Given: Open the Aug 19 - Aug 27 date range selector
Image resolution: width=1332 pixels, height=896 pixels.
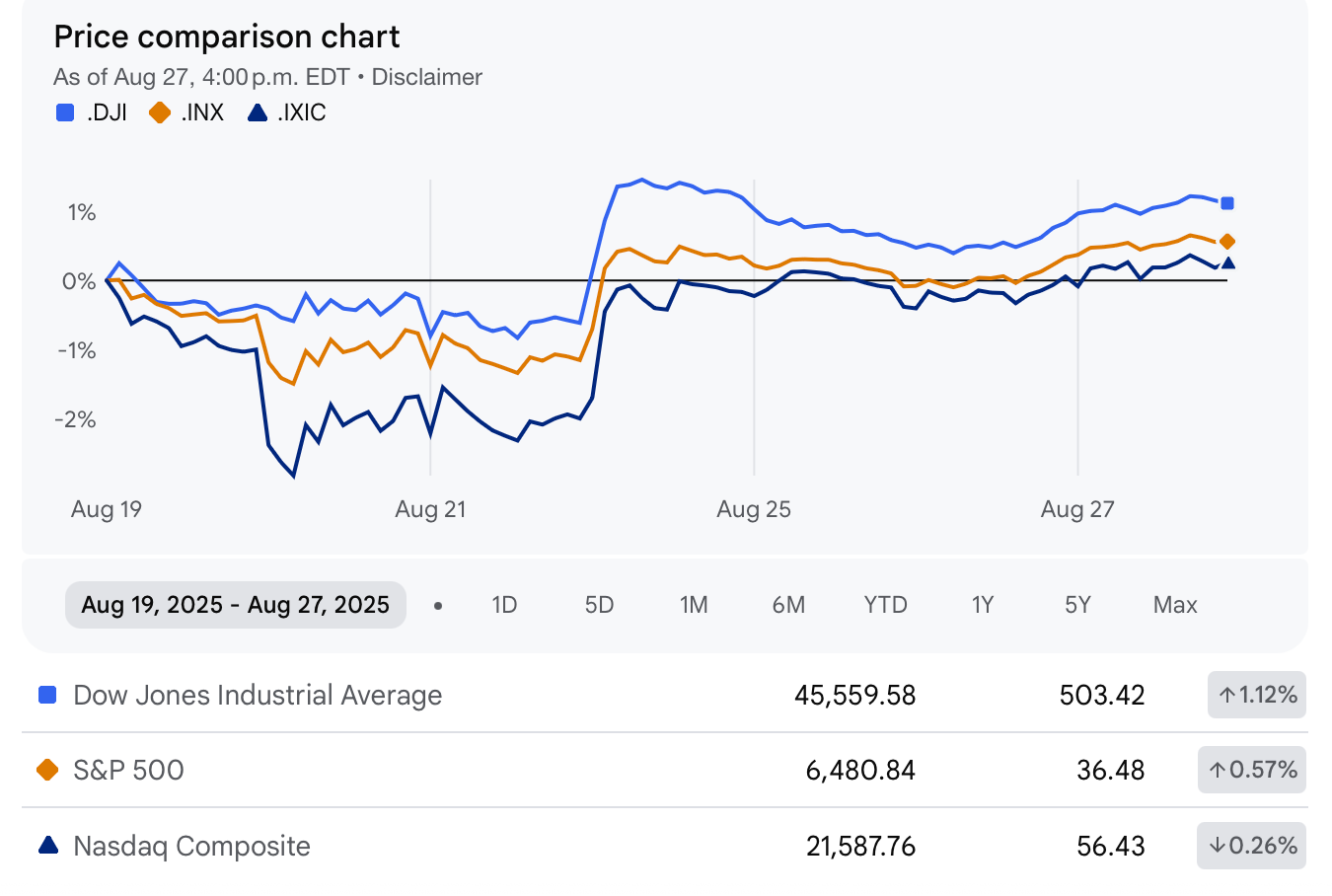Looking at the screenshot, I should click(x=235, y=604).
